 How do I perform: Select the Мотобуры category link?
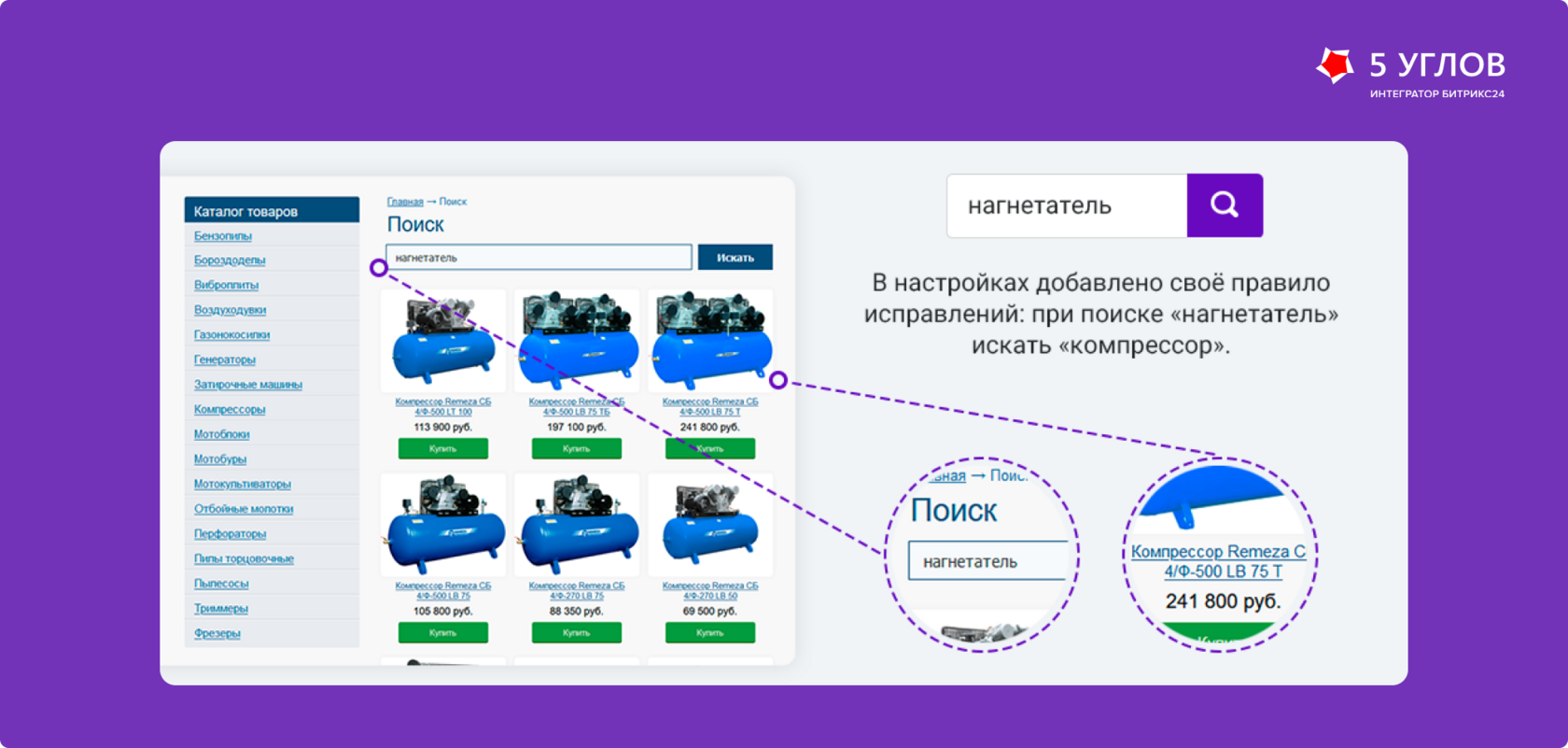coord(220,459)
